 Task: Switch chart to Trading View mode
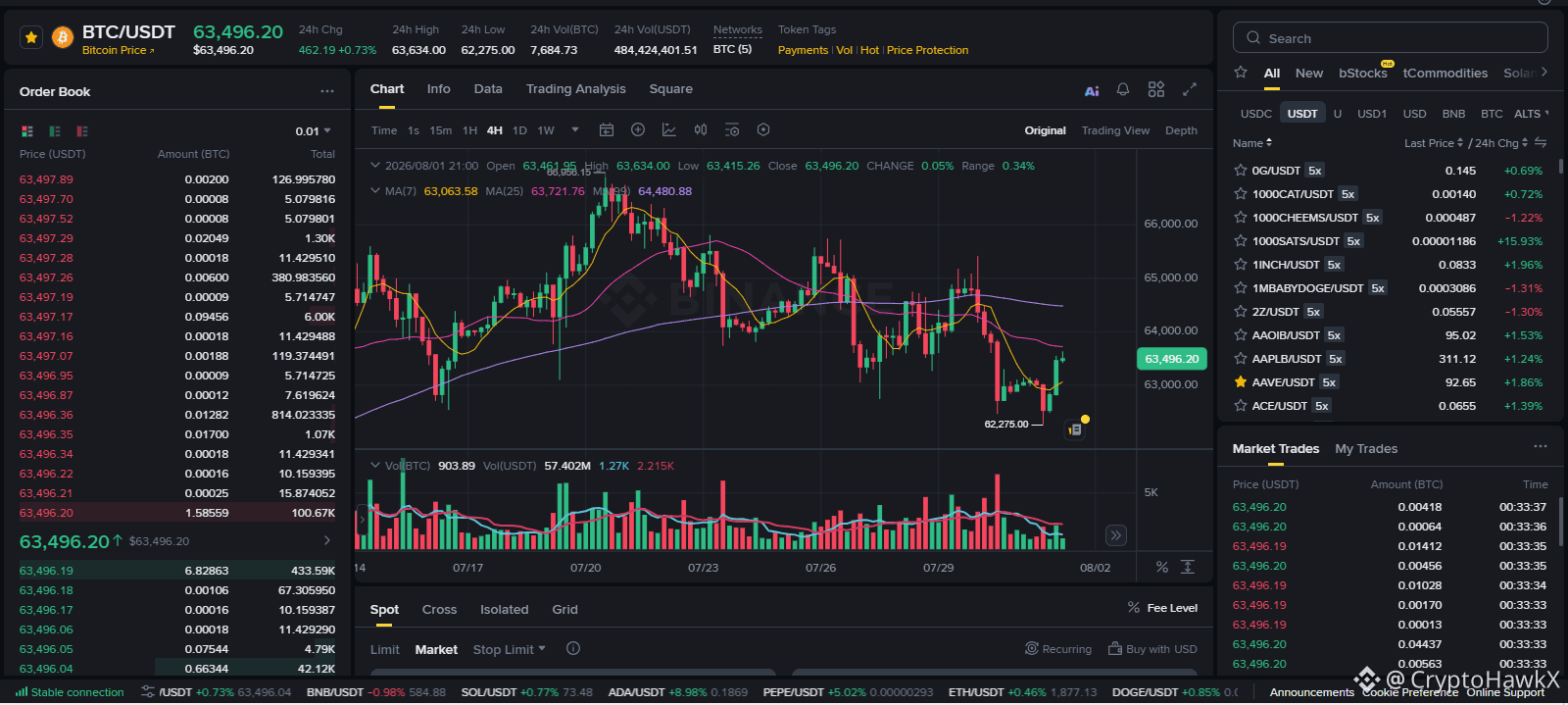(1115, 130)
